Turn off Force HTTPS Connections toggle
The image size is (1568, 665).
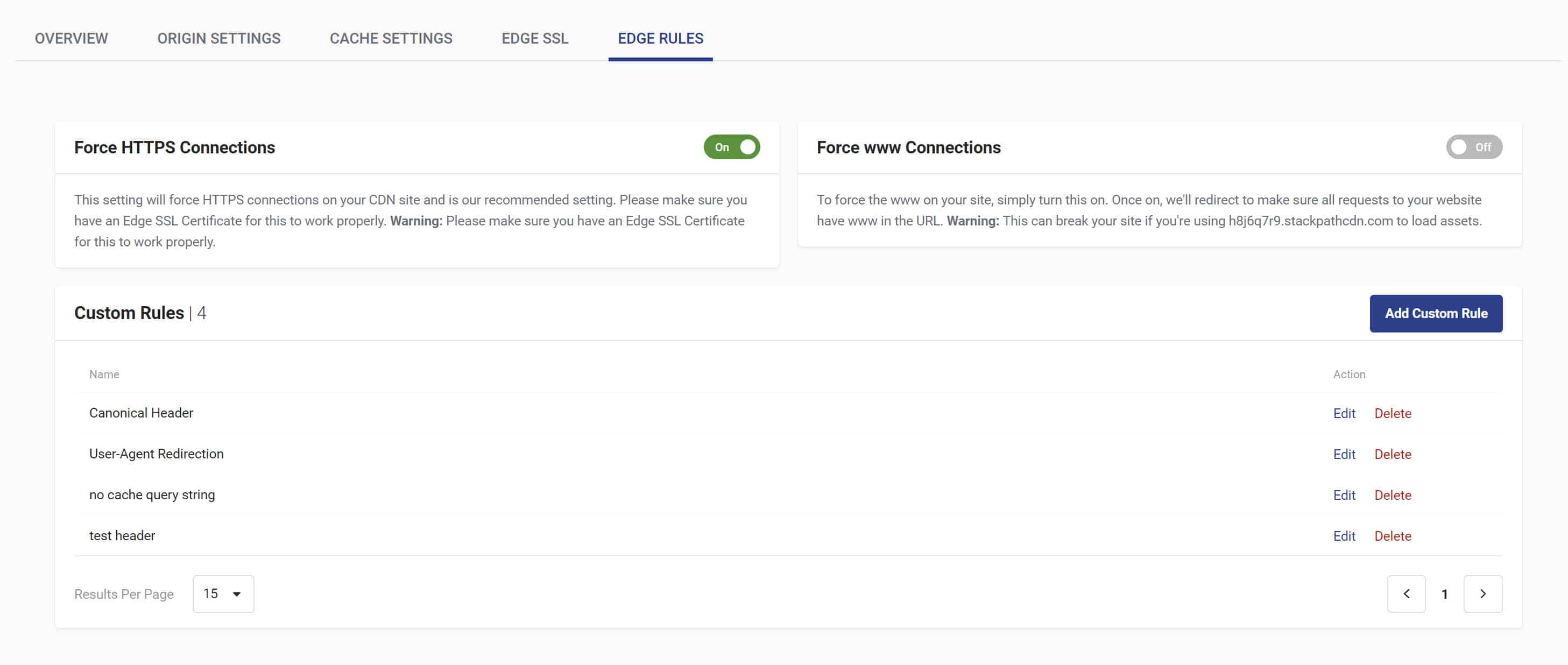(x=732, y=147)
